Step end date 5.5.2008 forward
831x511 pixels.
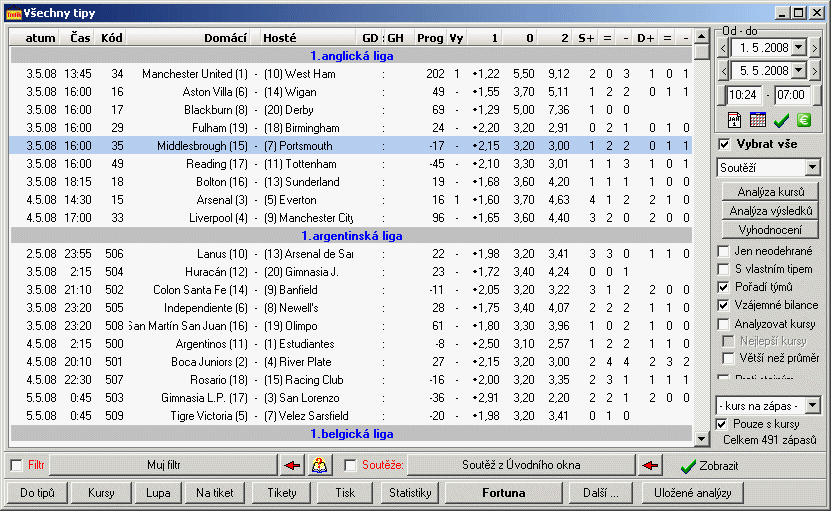click(815, 71)
